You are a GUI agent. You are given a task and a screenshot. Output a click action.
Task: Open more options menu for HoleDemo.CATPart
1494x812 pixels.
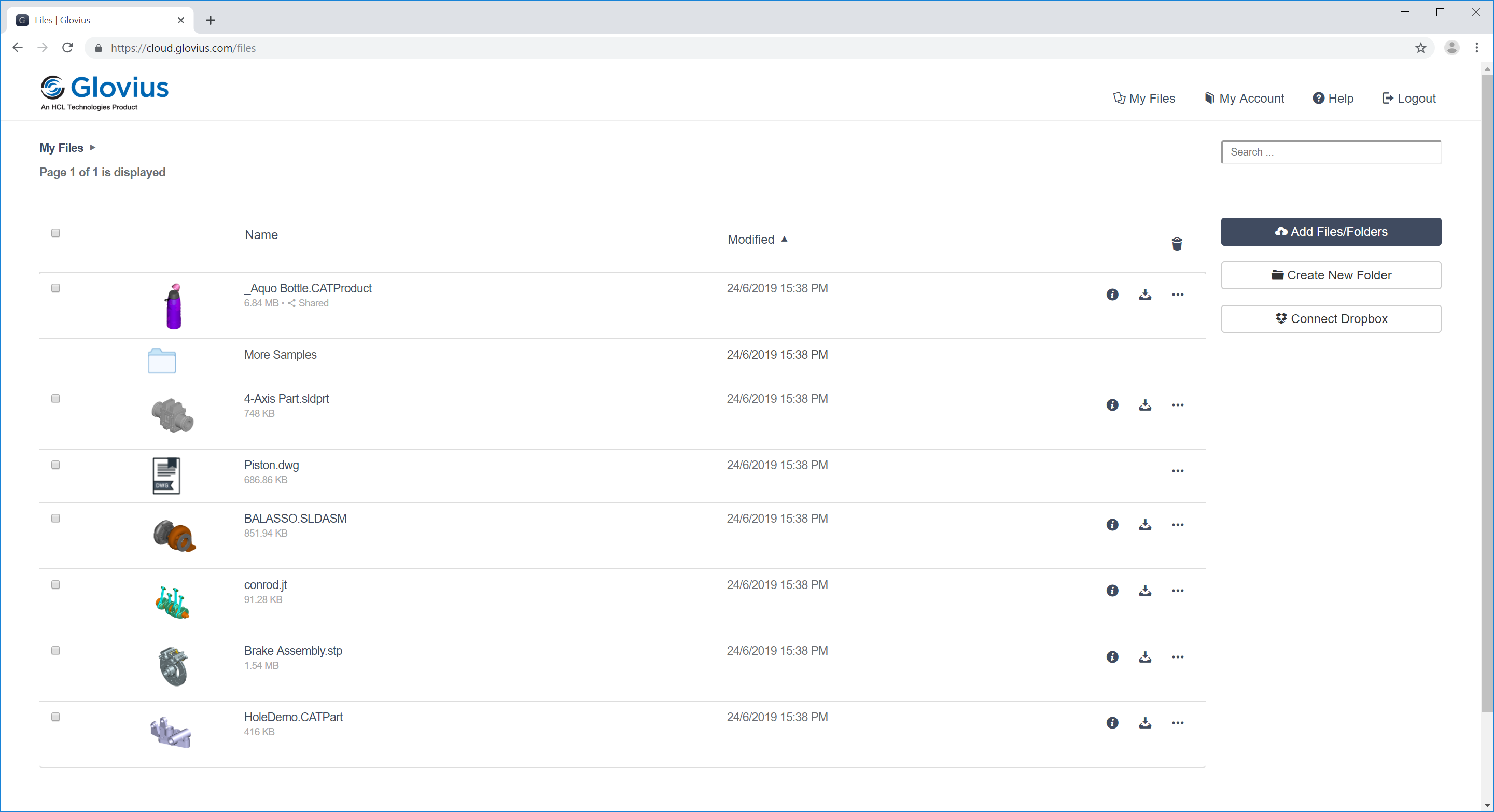point(1177,723)
